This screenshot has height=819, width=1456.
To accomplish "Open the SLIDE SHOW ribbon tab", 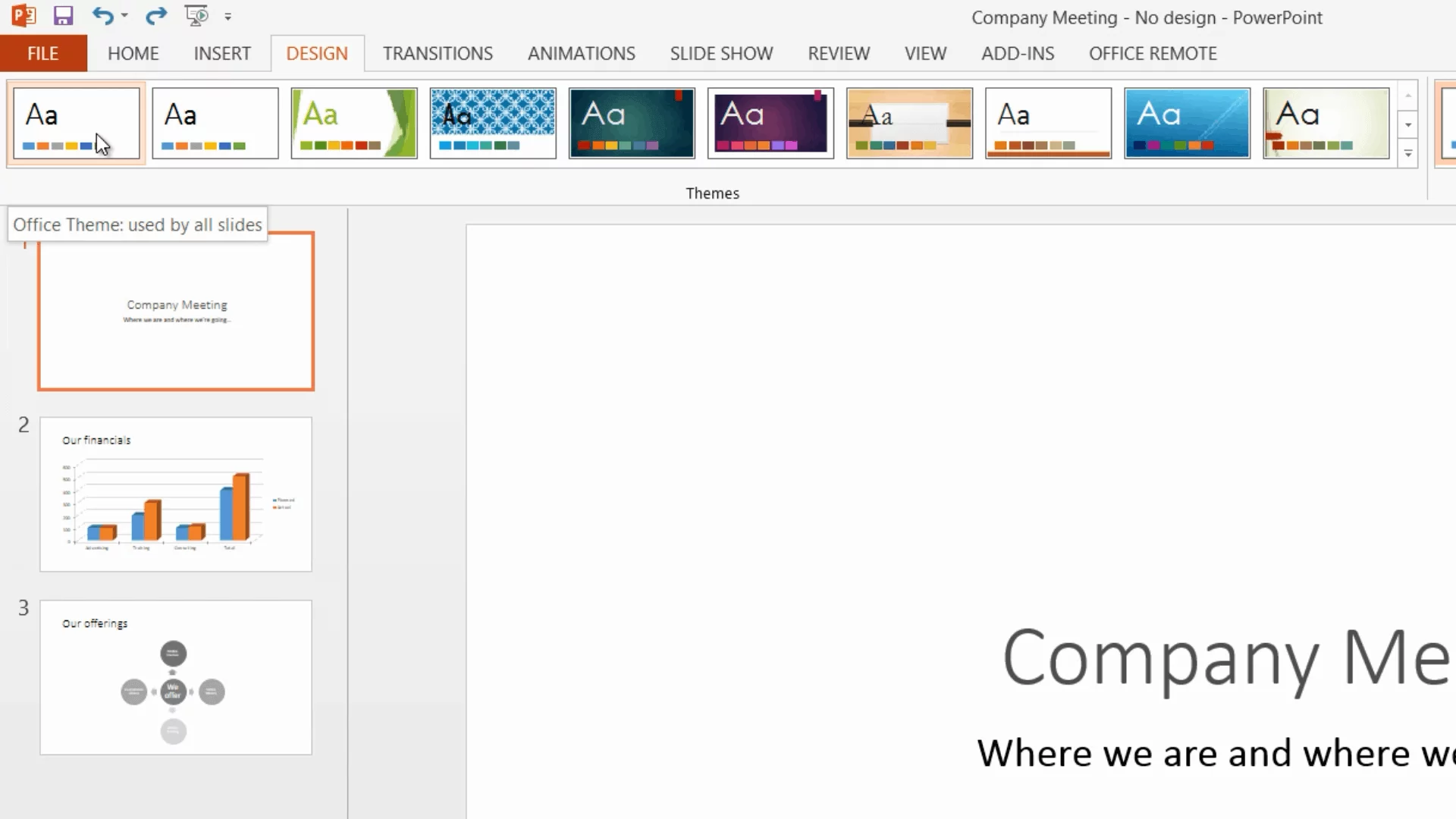I will tap(721, 54).
